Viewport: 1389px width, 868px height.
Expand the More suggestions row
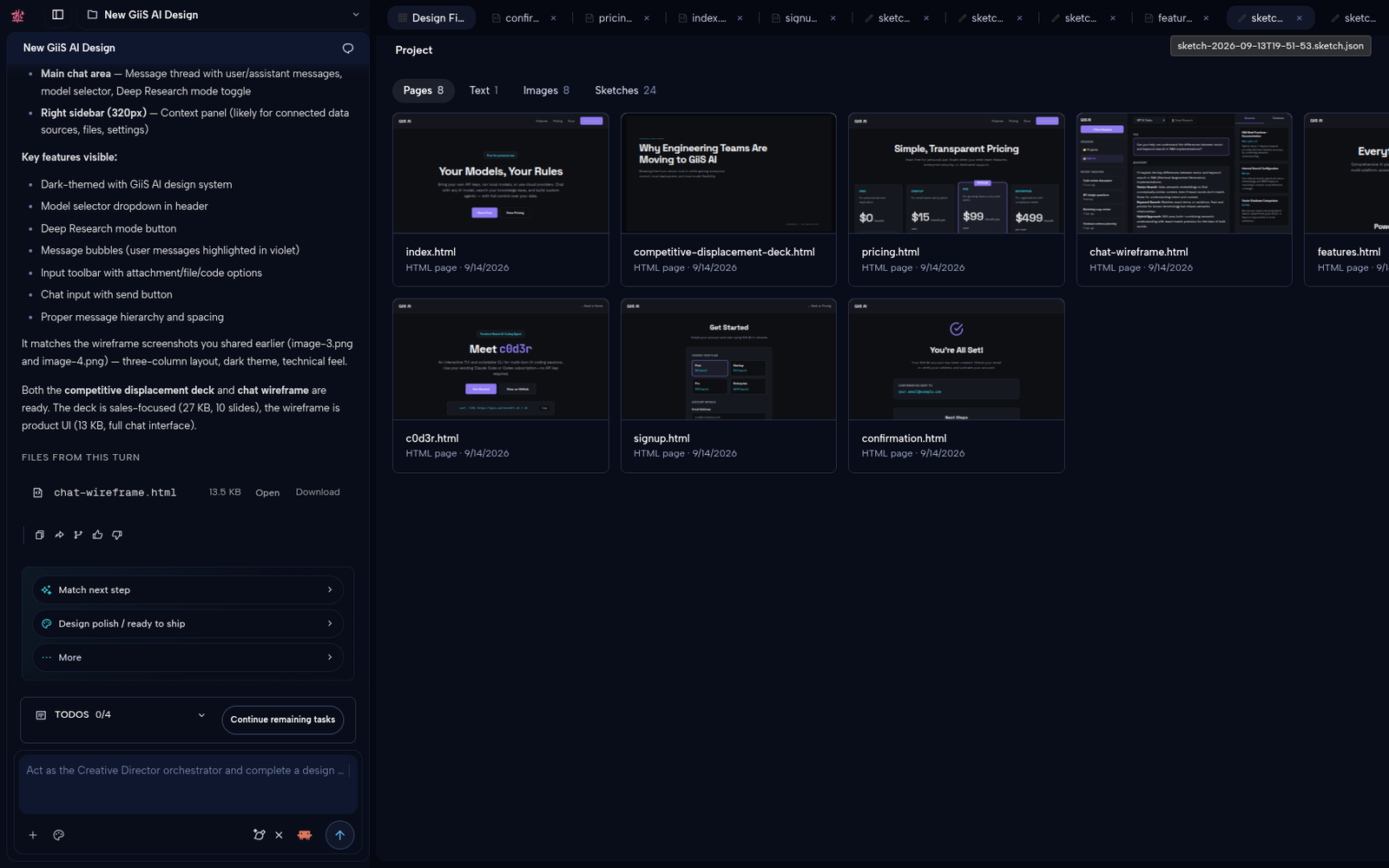click(188, 658)
